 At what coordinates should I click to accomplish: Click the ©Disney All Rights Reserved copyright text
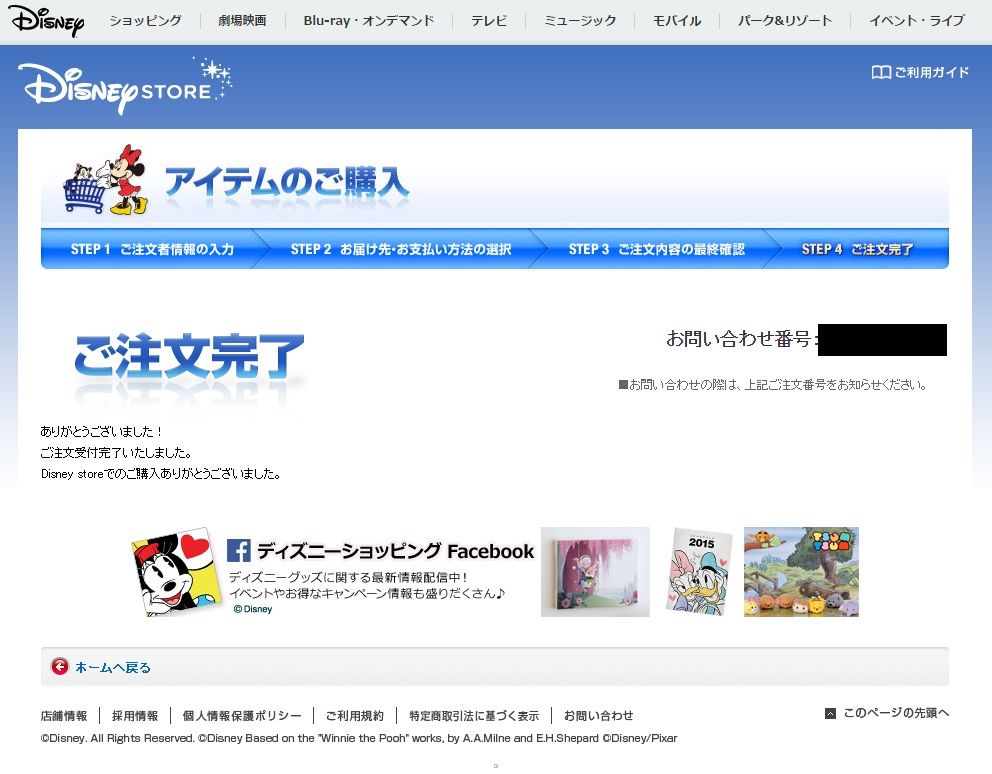359,739
